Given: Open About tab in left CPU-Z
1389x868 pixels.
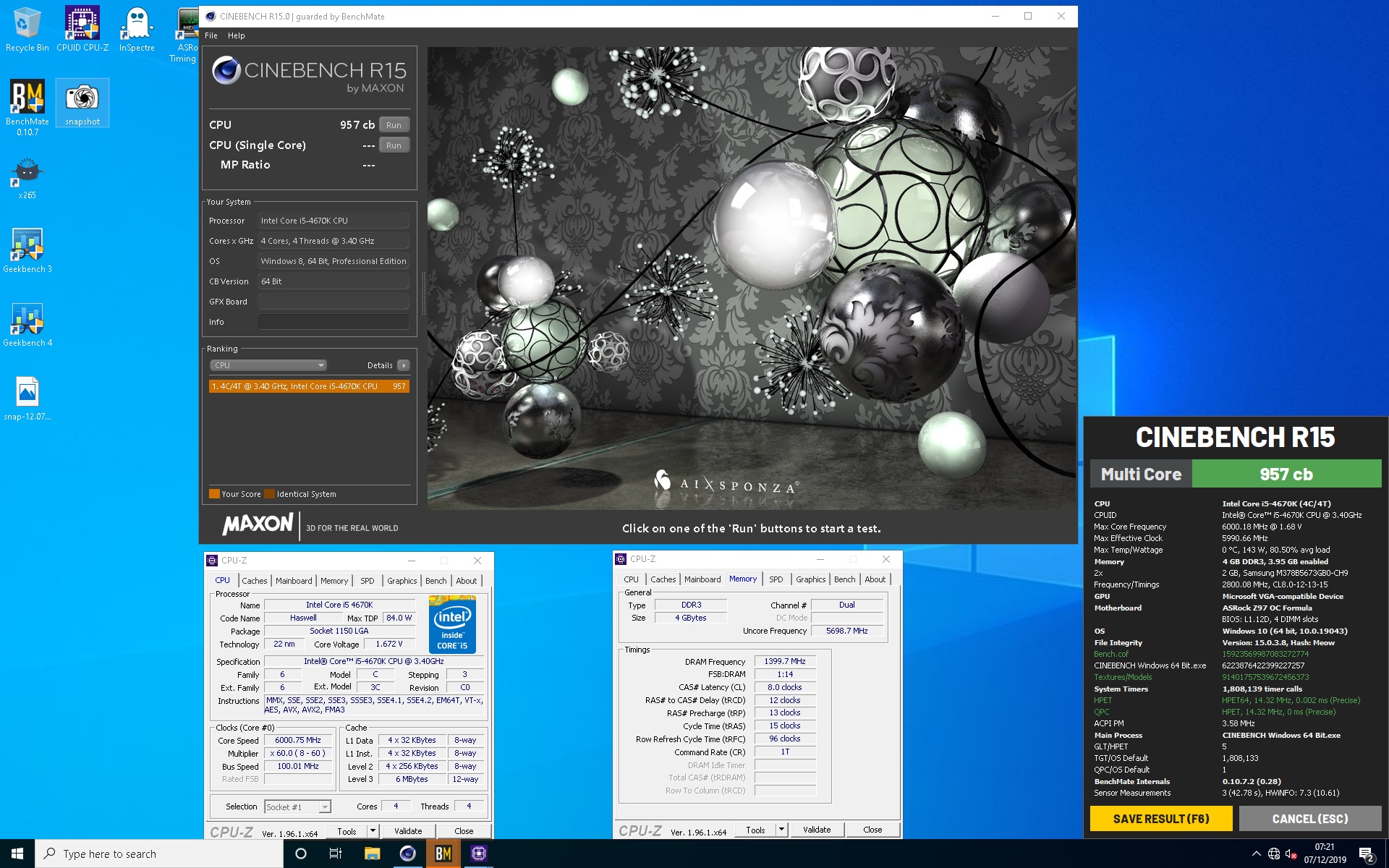Looking at the screenshot, I should tap(467, 581).
